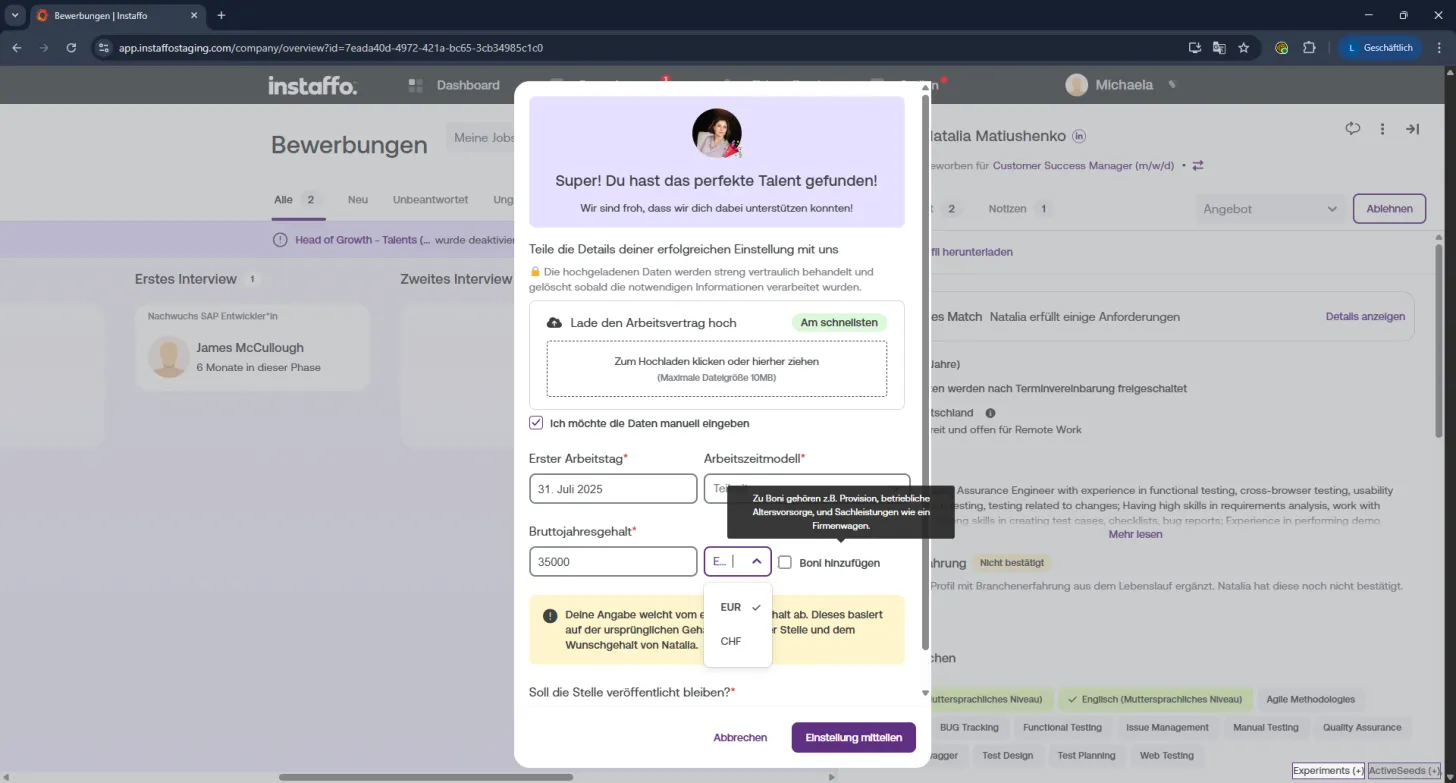Choose CHF from the currency list

click(738, 641)
